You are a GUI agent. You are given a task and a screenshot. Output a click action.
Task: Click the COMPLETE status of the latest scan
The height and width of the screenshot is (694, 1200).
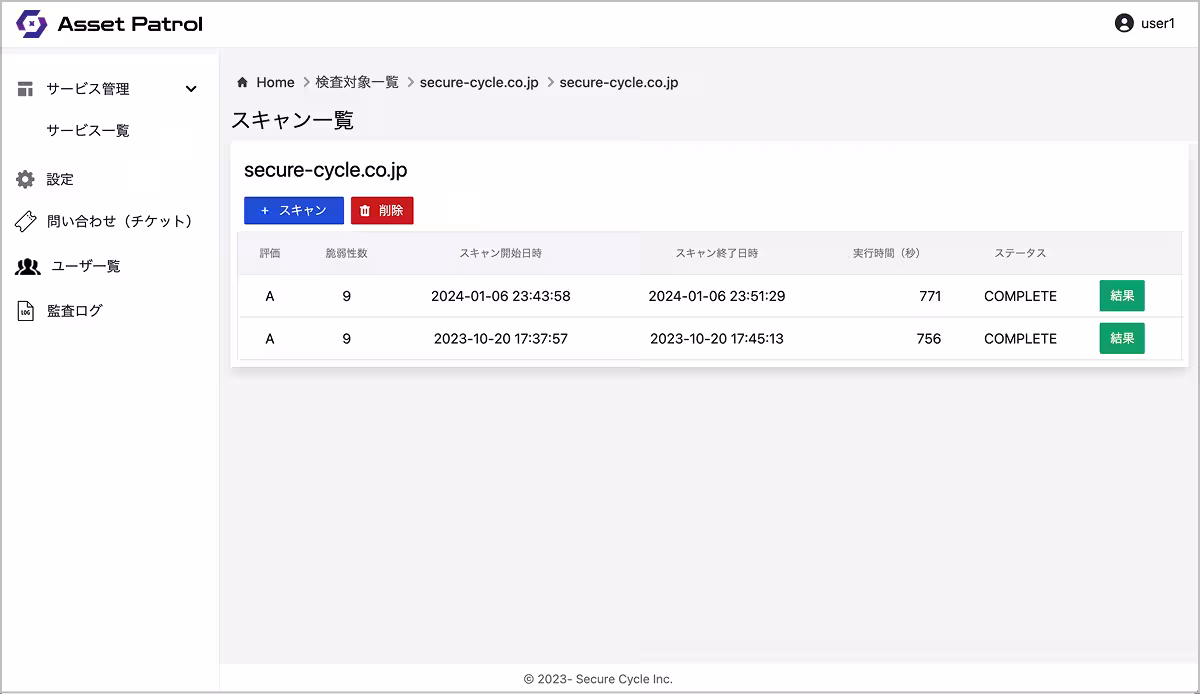[x=1019, y=296]
